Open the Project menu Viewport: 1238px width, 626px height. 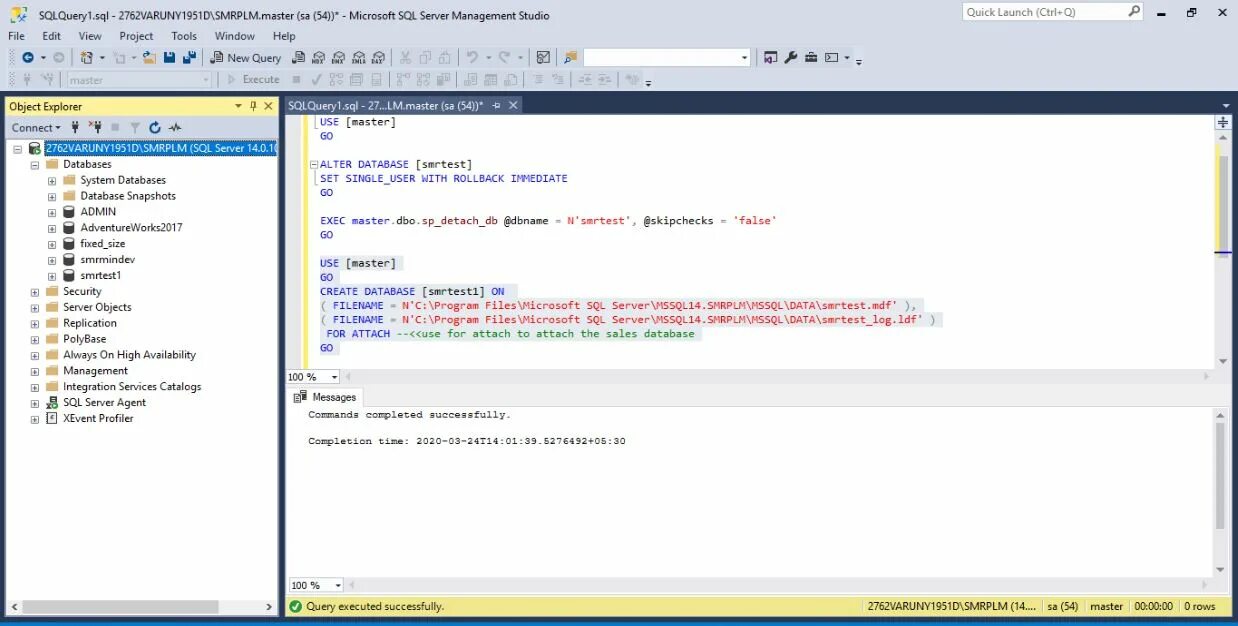[x=136, y=36]
